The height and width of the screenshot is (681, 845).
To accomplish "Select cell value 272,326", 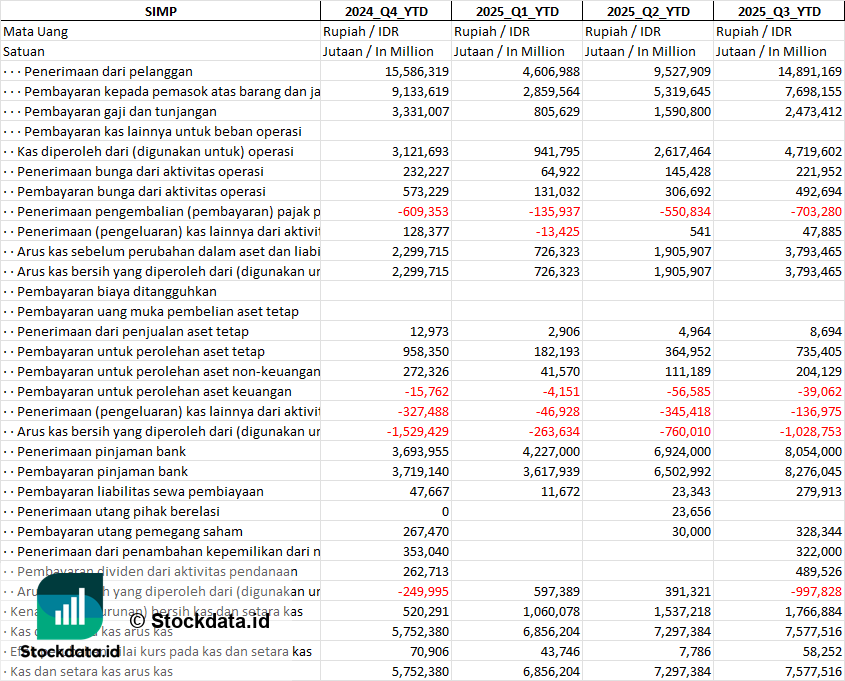I will (x=426, y=371).
